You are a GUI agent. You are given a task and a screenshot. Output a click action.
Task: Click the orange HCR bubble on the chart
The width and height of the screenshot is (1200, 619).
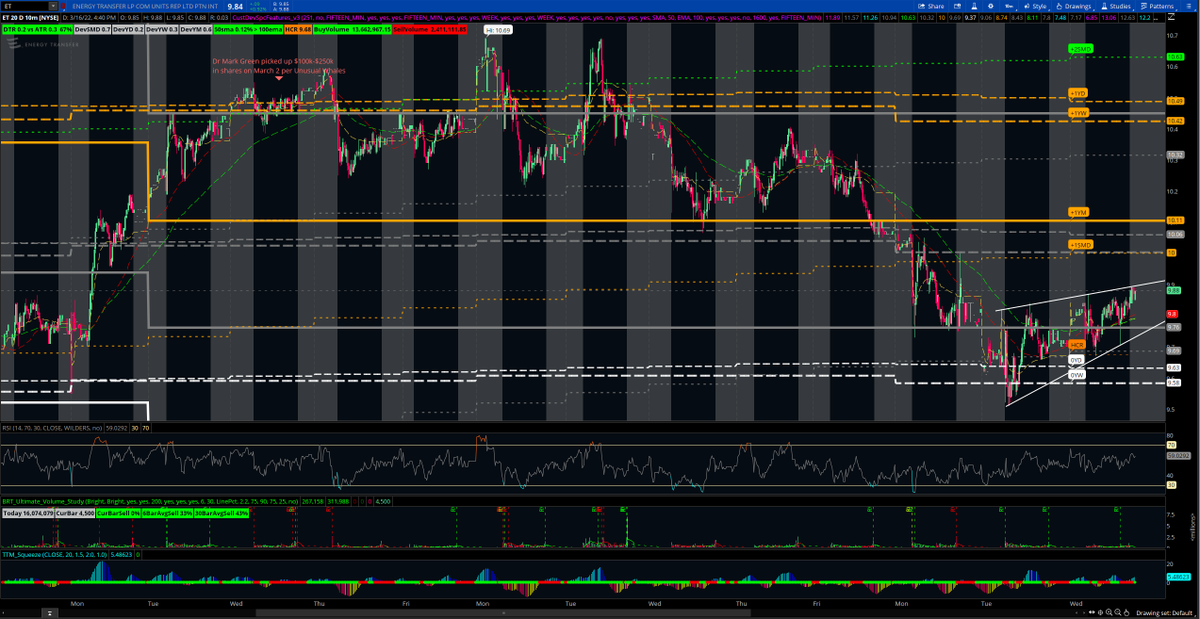pyautogui.click(x=1076, y=344)
